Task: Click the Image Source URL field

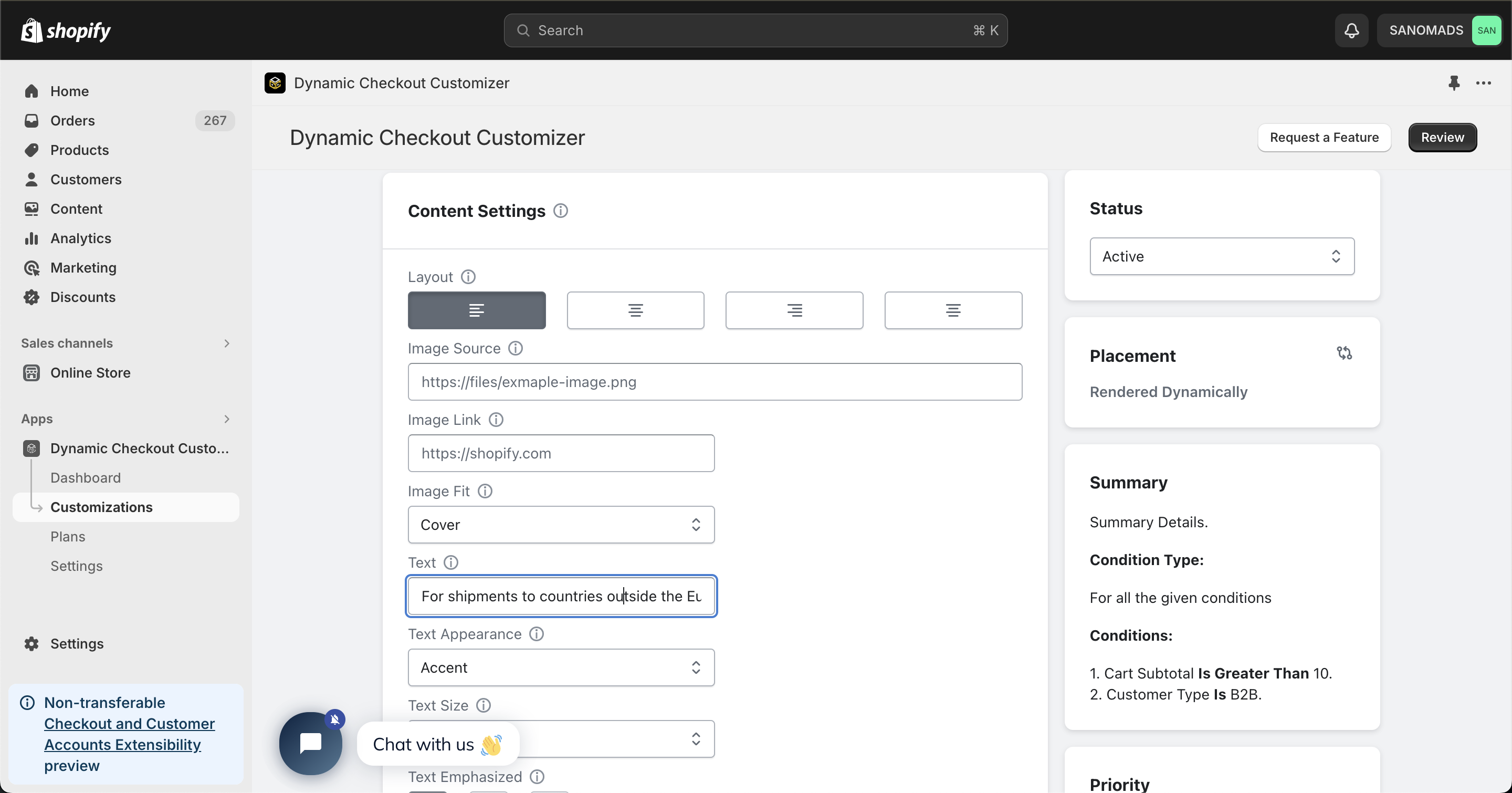Action: click(715, 382)
